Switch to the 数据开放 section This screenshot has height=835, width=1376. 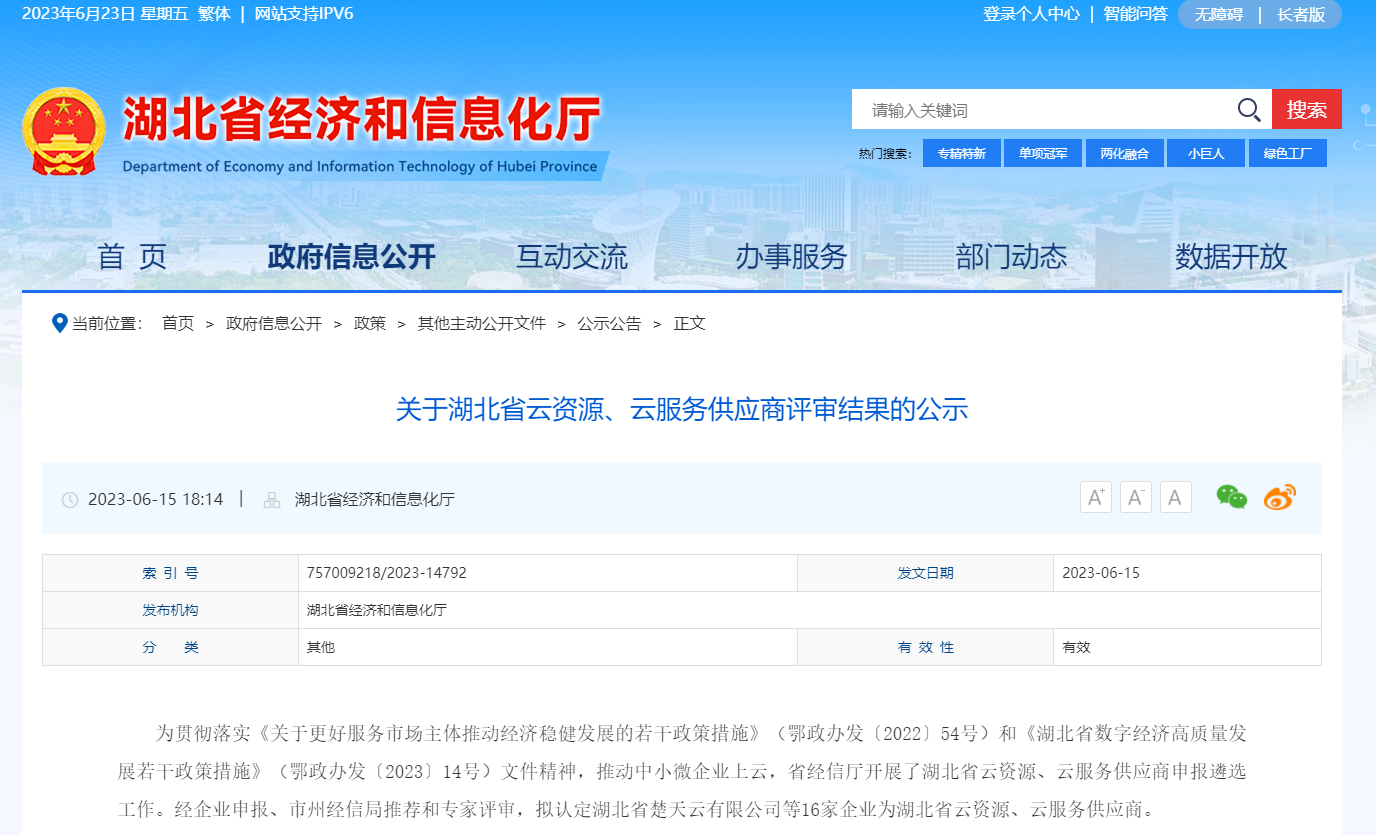click(x=1230, y=257)
